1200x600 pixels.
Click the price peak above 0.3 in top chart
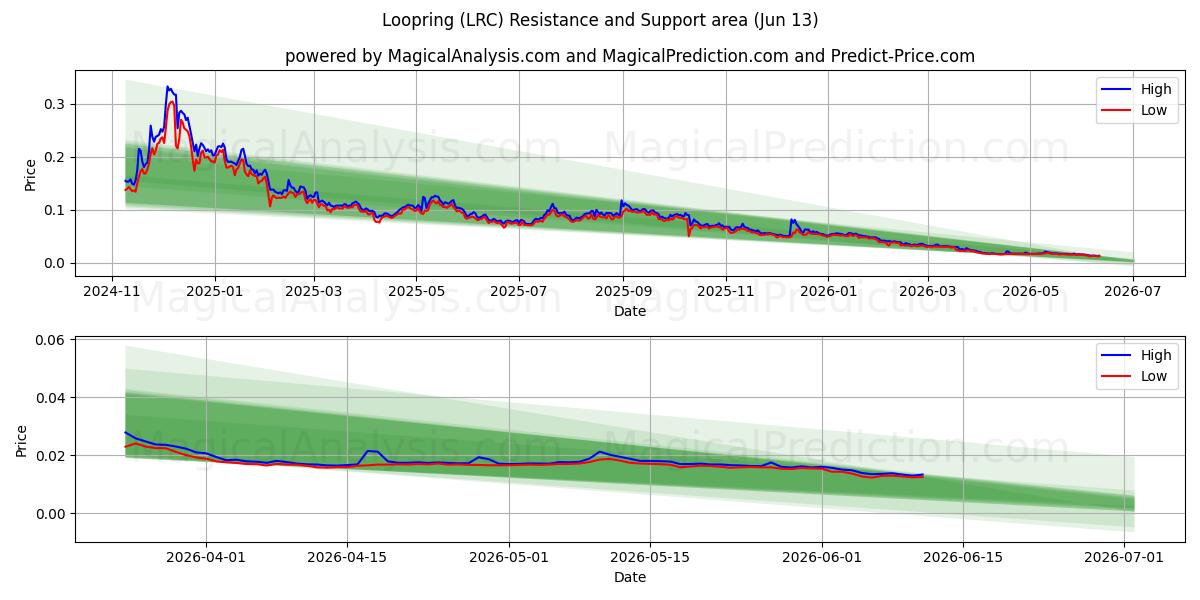(168, 87)
